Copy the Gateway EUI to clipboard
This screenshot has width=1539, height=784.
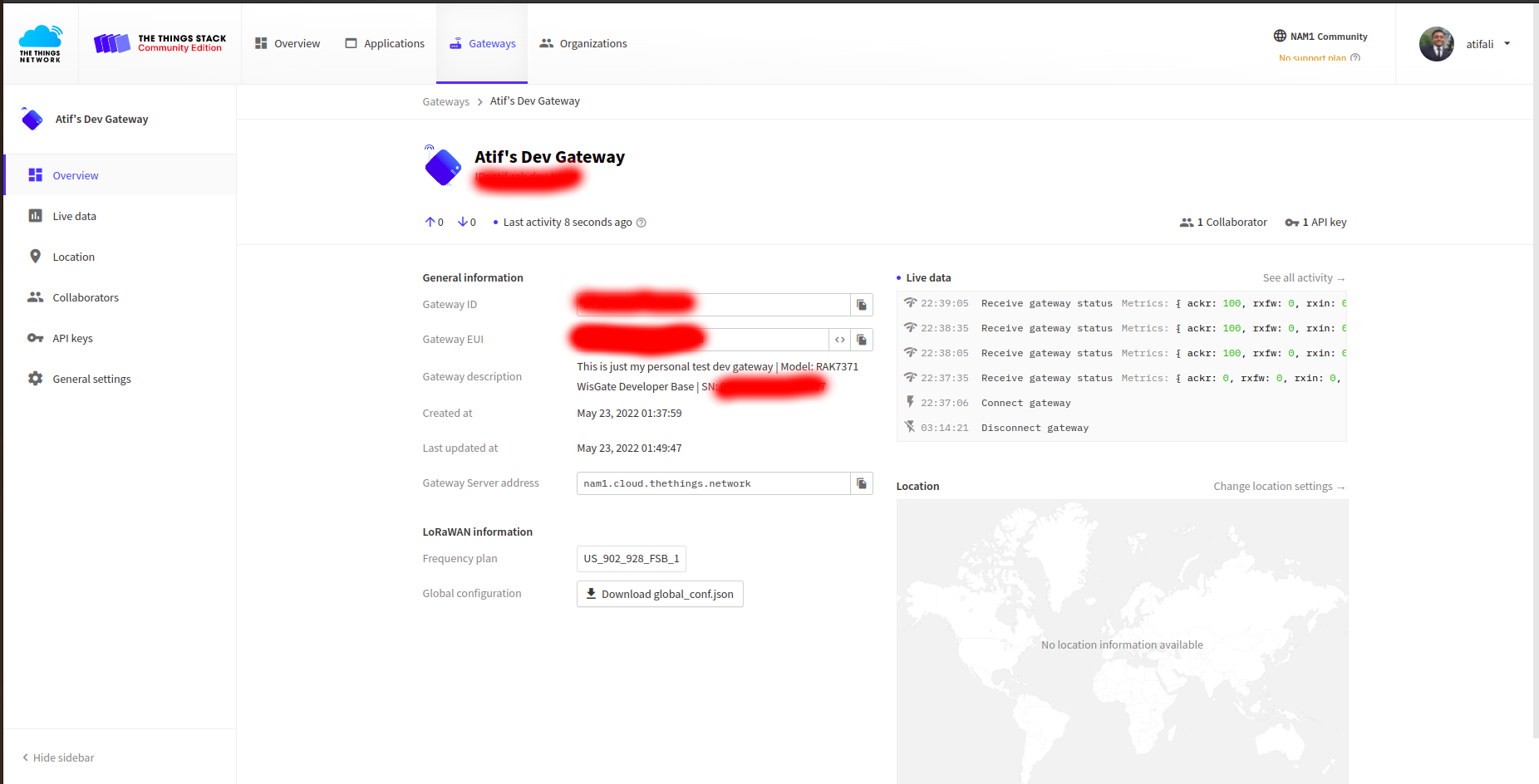tap(862, 340)
